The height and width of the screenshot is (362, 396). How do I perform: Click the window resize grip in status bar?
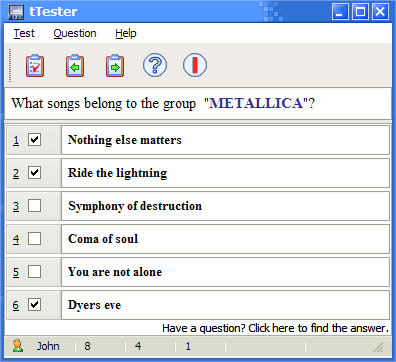tap(379, 347)
